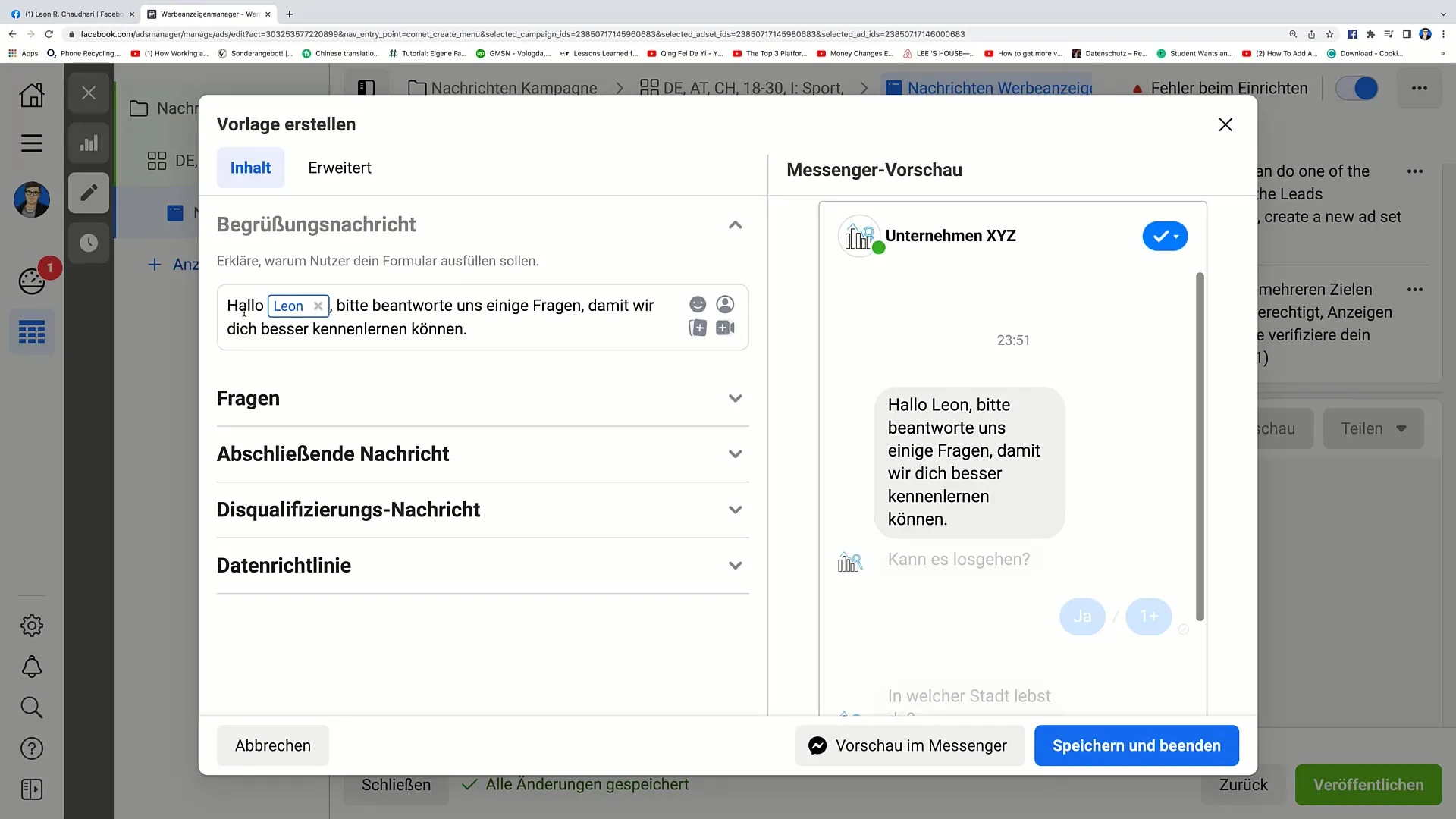Toggle the ad on/off switch in header
Viewport: 1456px width, 819px height.
(1357, 88)
